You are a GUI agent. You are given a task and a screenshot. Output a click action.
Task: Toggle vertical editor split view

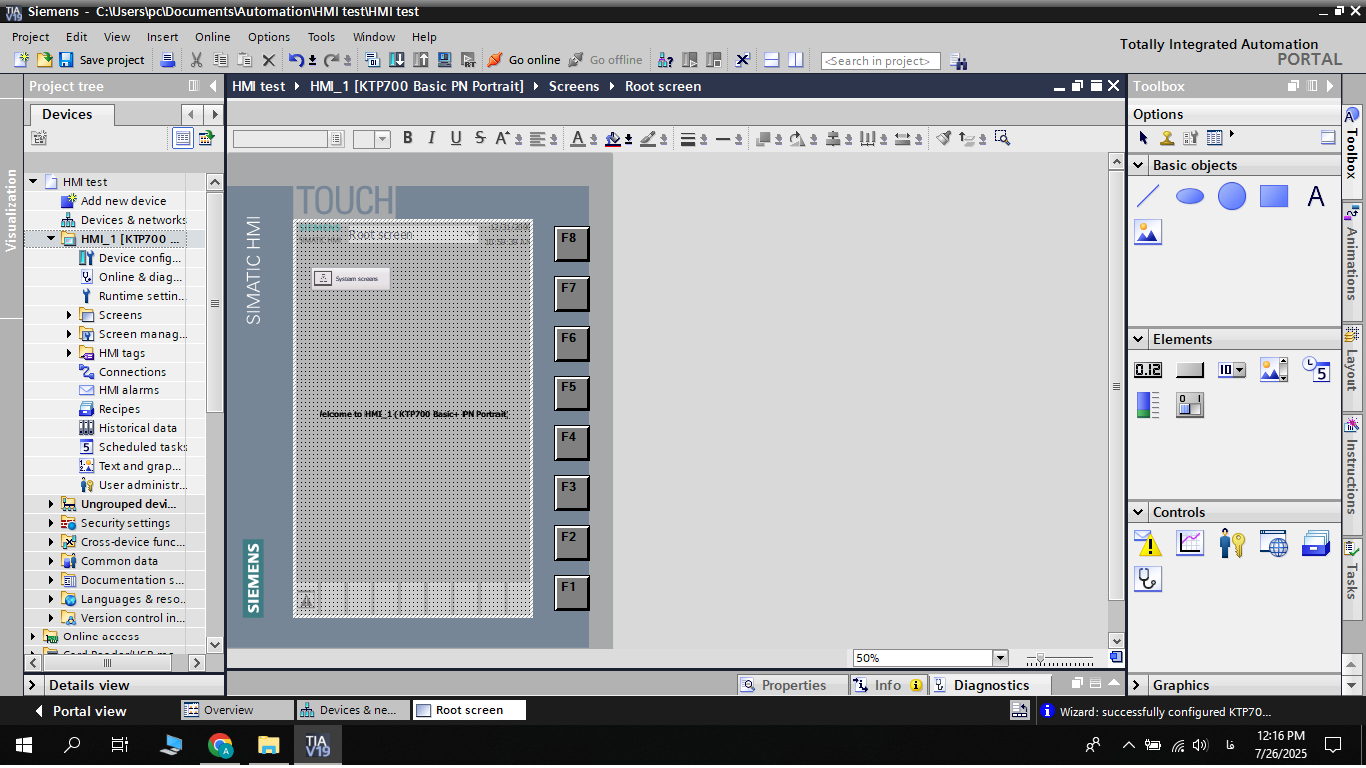point(795,60)
